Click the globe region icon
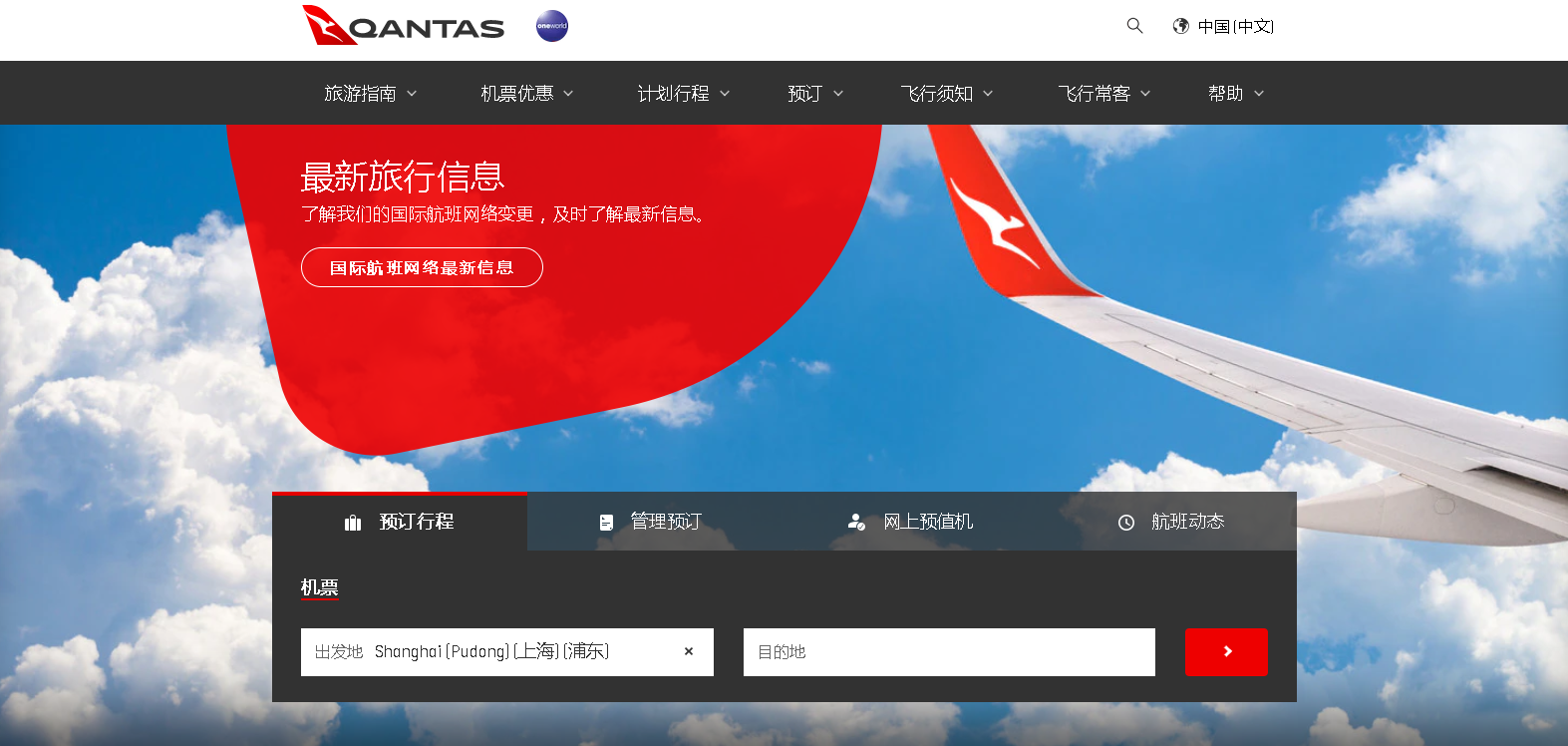The height and width of the screenshot is (746, 1568). coord(1180,26)
